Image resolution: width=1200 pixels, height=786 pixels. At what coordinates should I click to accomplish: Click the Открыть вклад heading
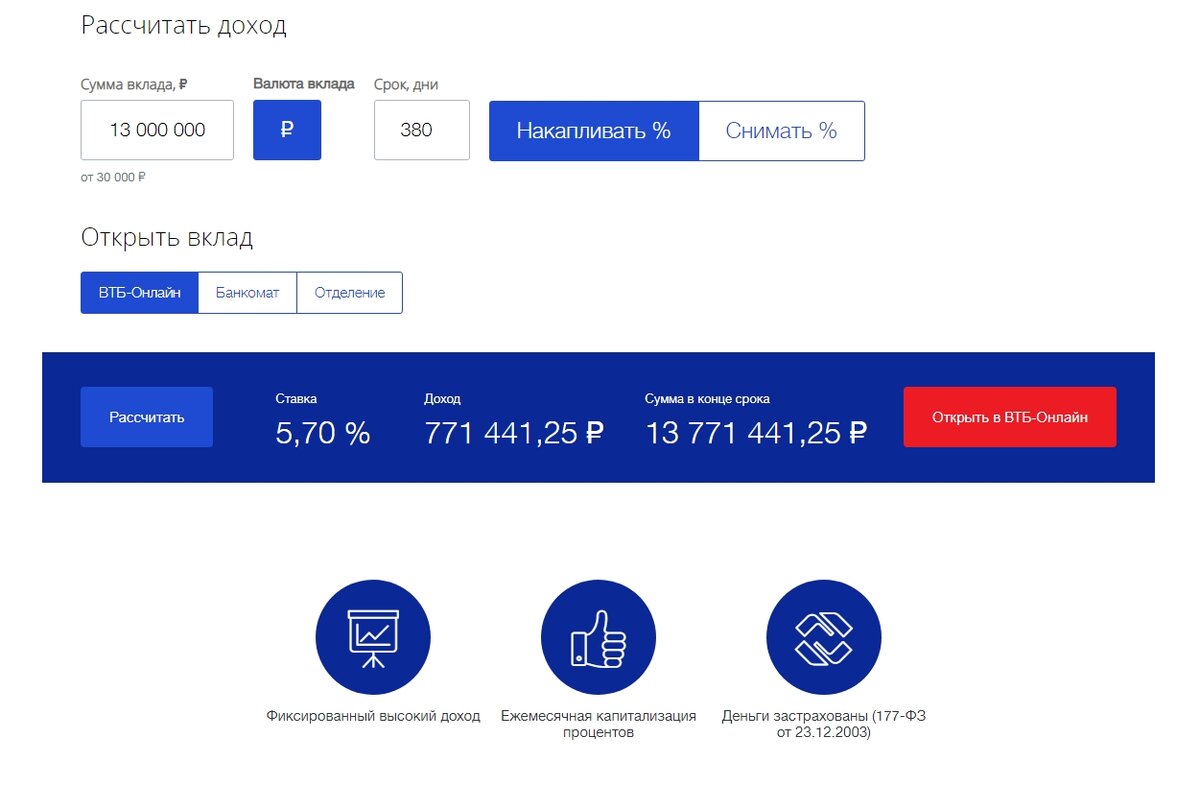tap(167, 238)
